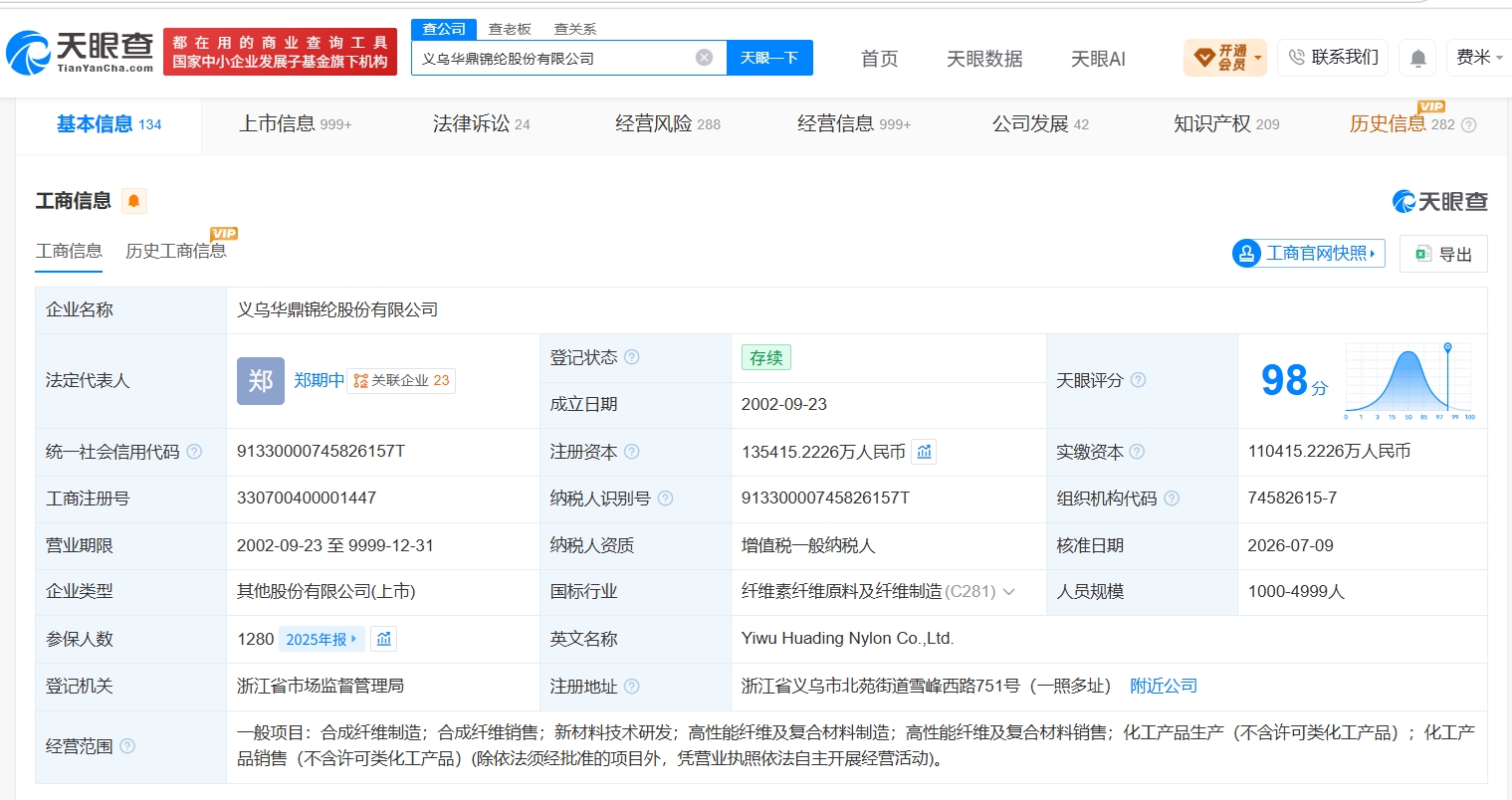Open the 知识产权 tab
Viewport: 1512px width, 800px height.
click(1226, 124)
